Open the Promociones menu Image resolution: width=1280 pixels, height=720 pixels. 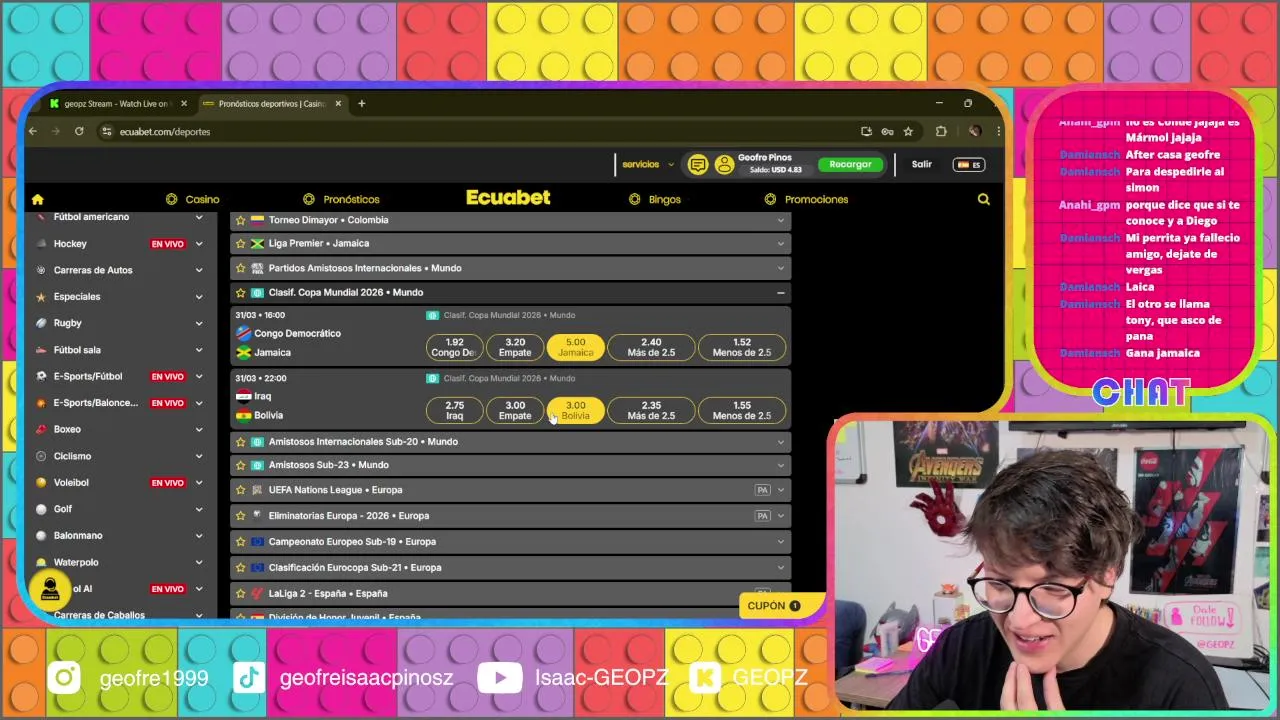pos(806,199)
